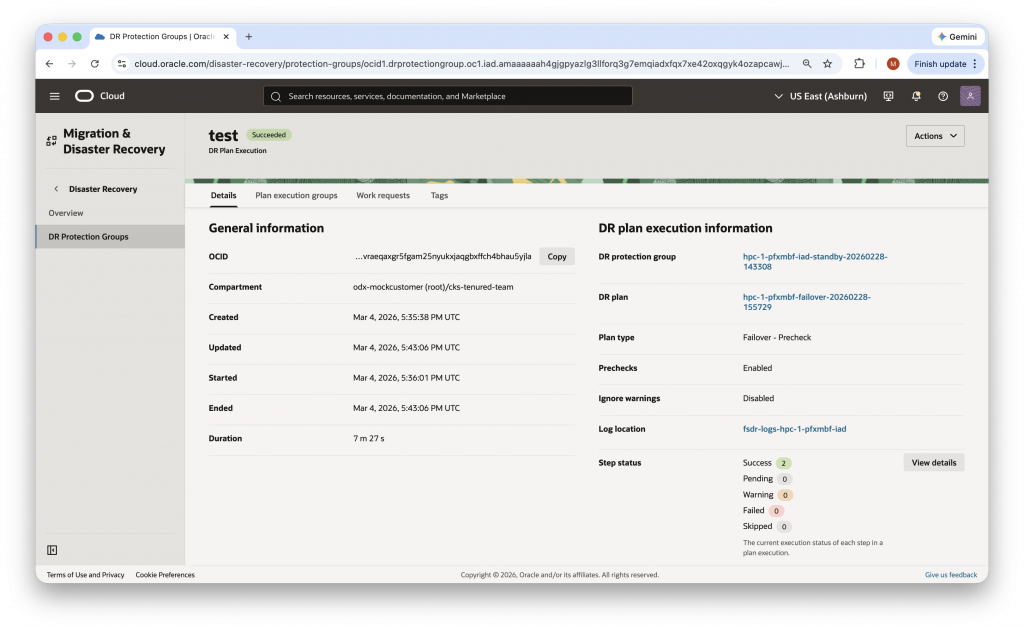
Task: Open browser extensions puzzle icon
Action: click(859, 62)
